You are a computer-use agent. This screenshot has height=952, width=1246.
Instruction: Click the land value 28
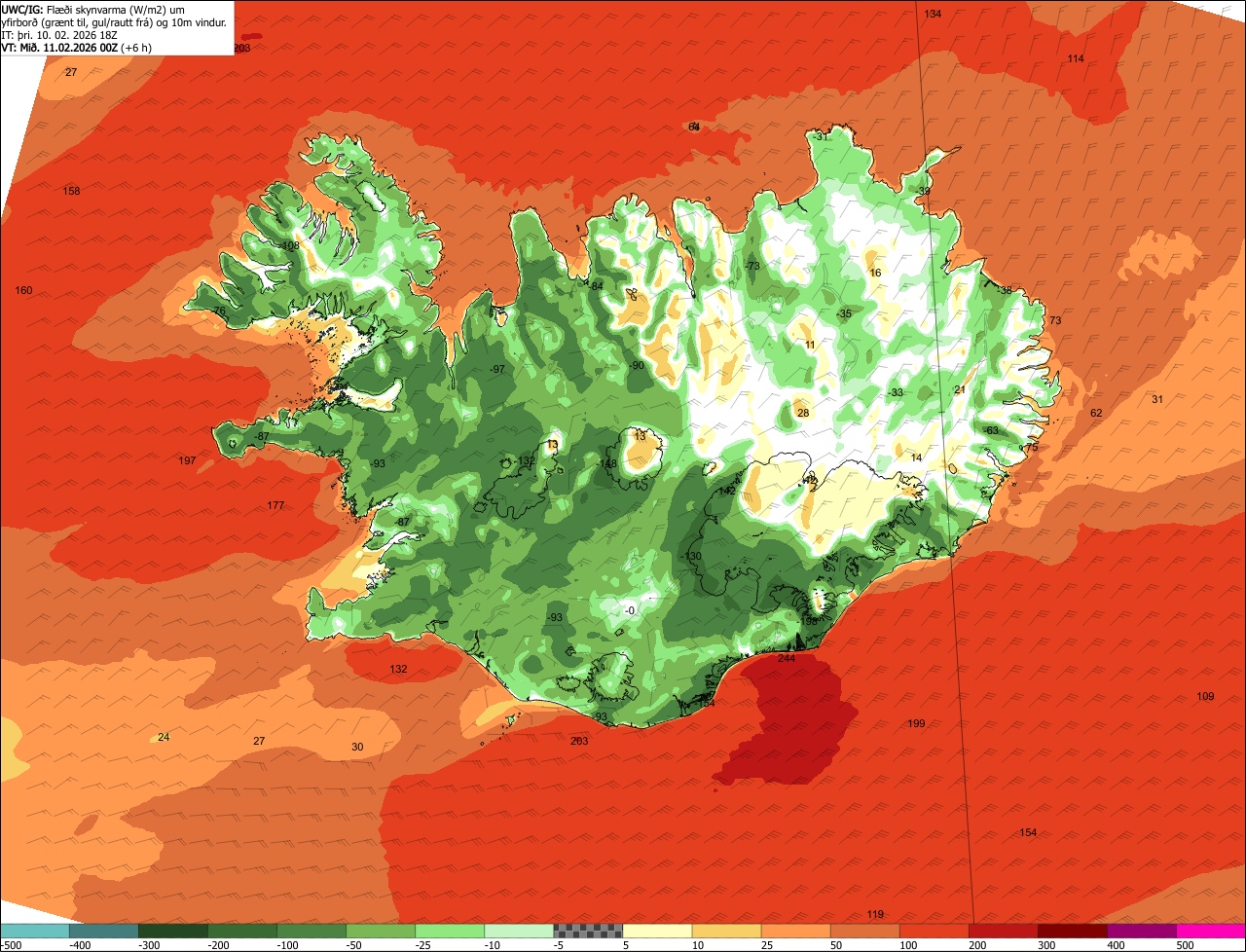803,414
